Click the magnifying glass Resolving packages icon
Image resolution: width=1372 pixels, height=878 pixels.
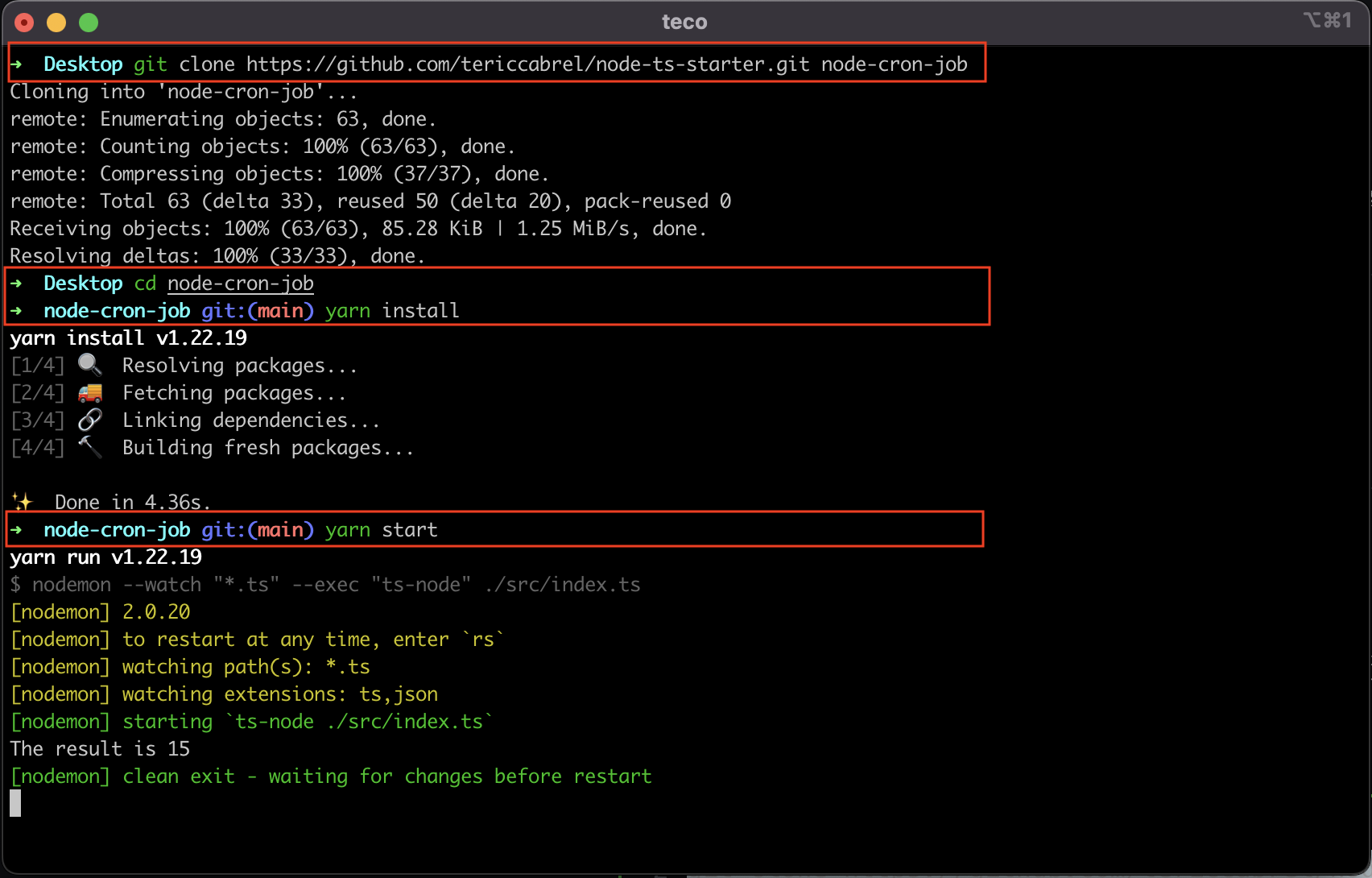90,365
